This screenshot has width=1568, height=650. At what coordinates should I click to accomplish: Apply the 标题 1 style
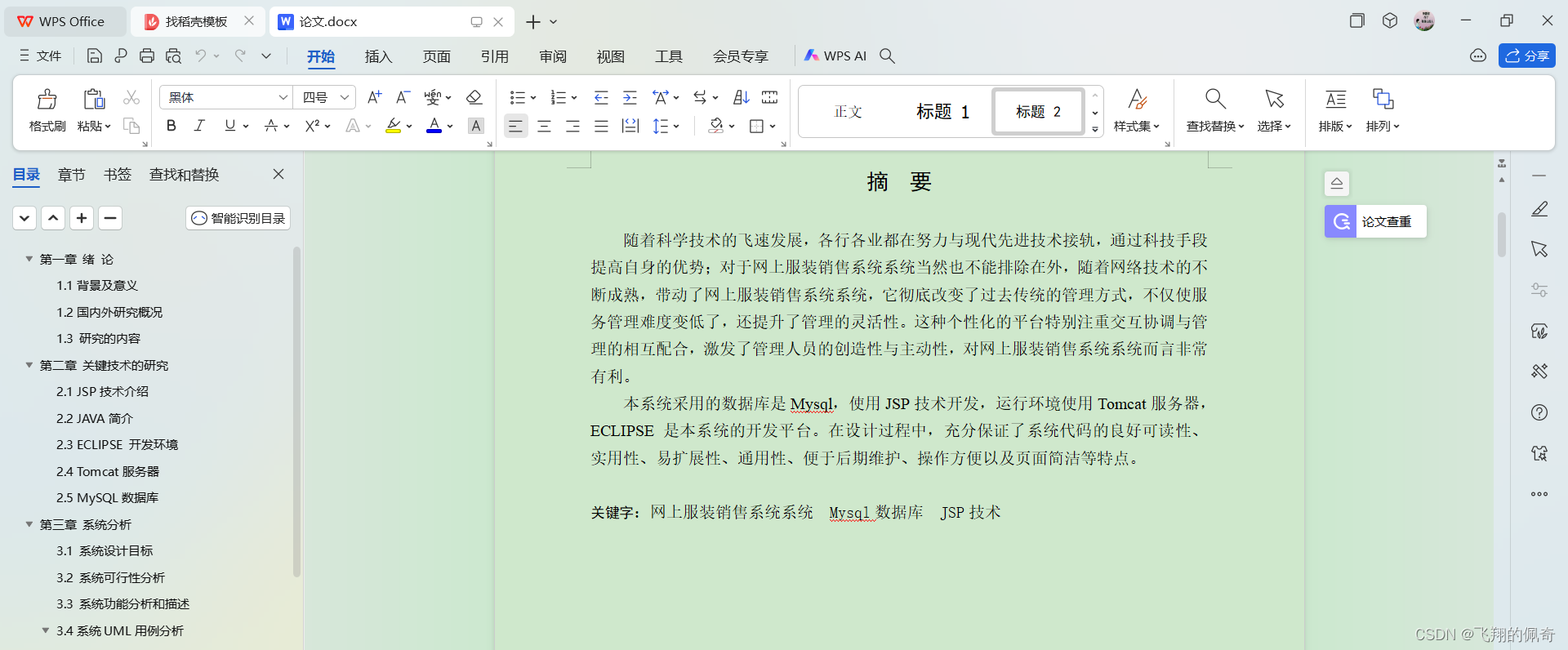(942, 111)
